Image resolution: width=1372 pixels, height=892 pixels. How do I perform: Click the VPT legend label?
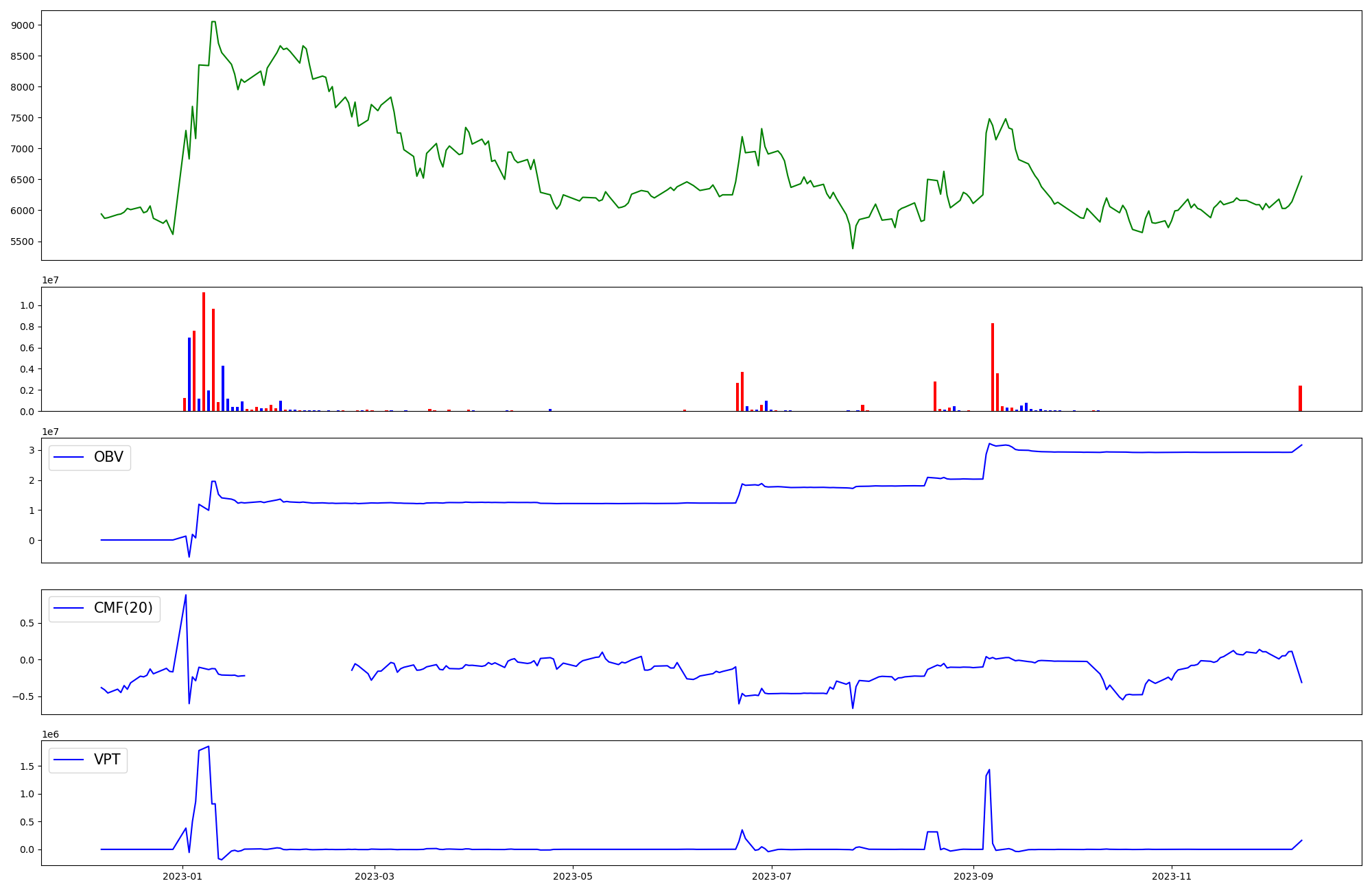coord(107,760)
